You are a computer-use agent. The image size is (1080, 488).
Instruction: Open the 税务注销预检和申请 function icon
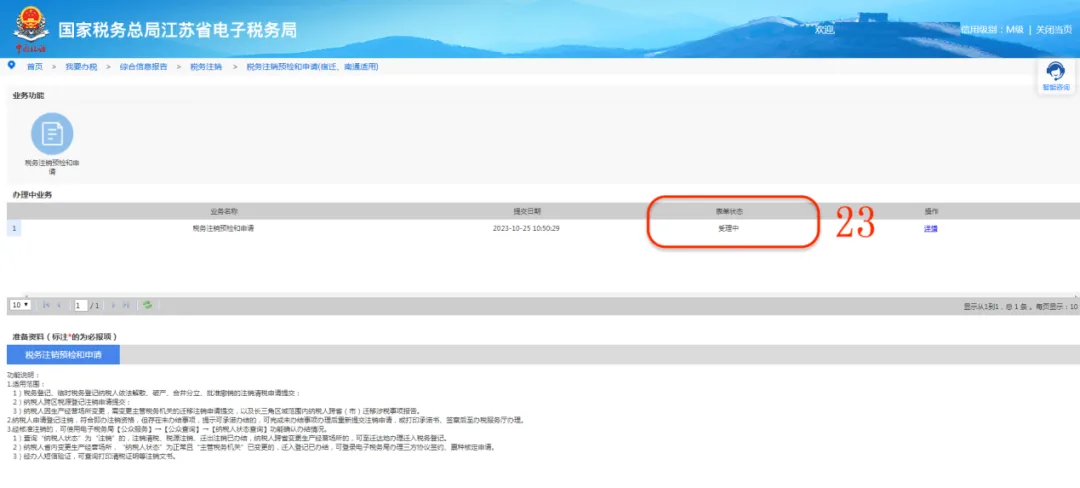pos(52,134)
